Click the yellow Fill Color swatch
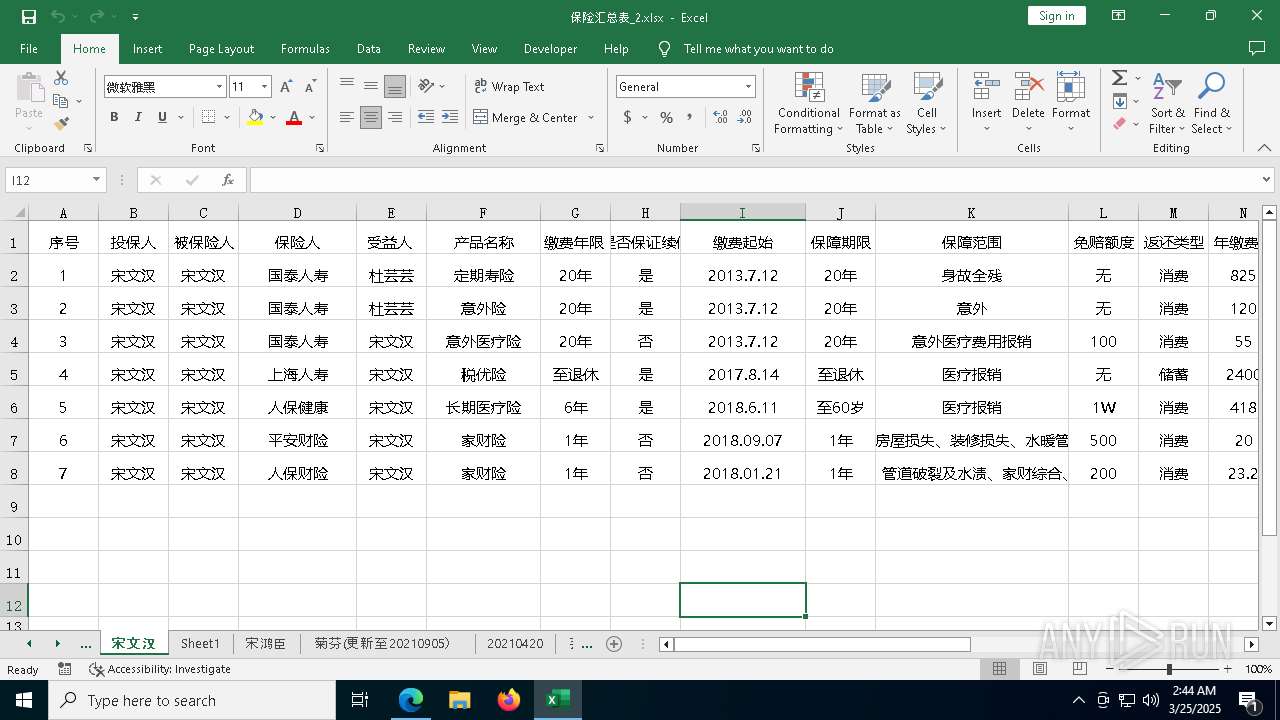1280x720 pixels. click(x=255, y=117)
